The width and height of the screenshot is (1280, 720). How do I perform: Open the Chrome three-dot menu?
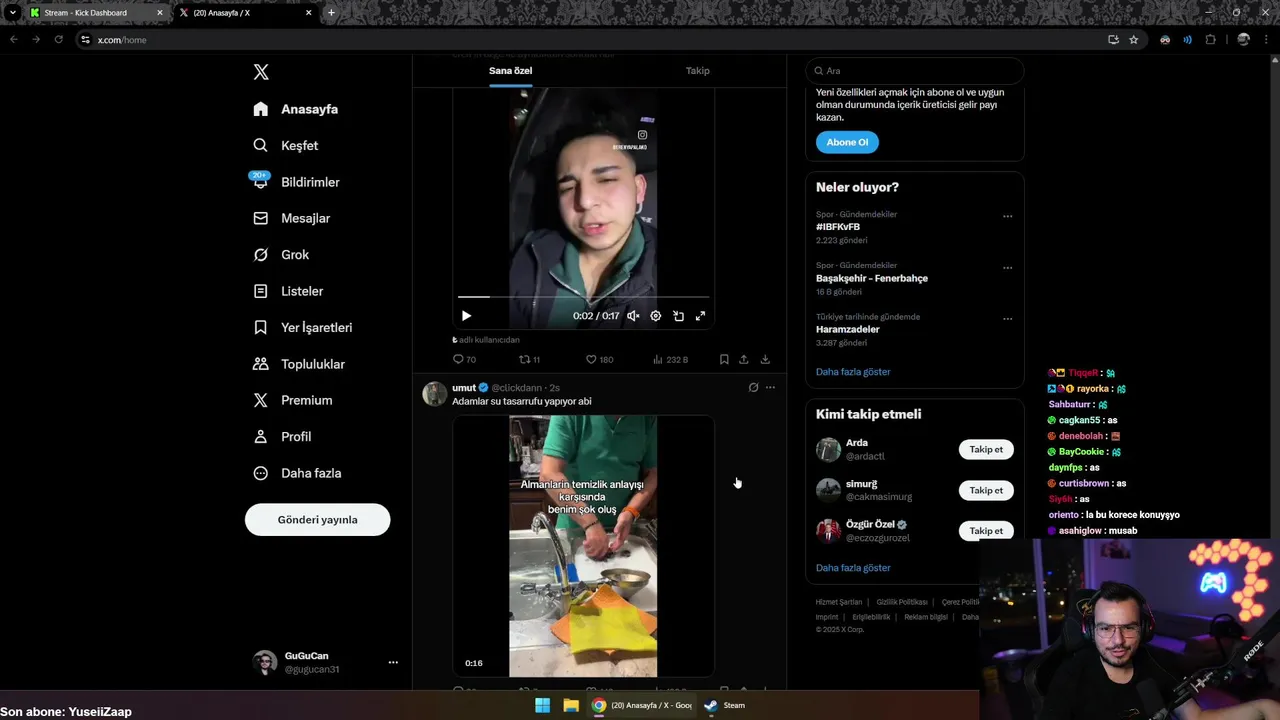(1266, 40)
